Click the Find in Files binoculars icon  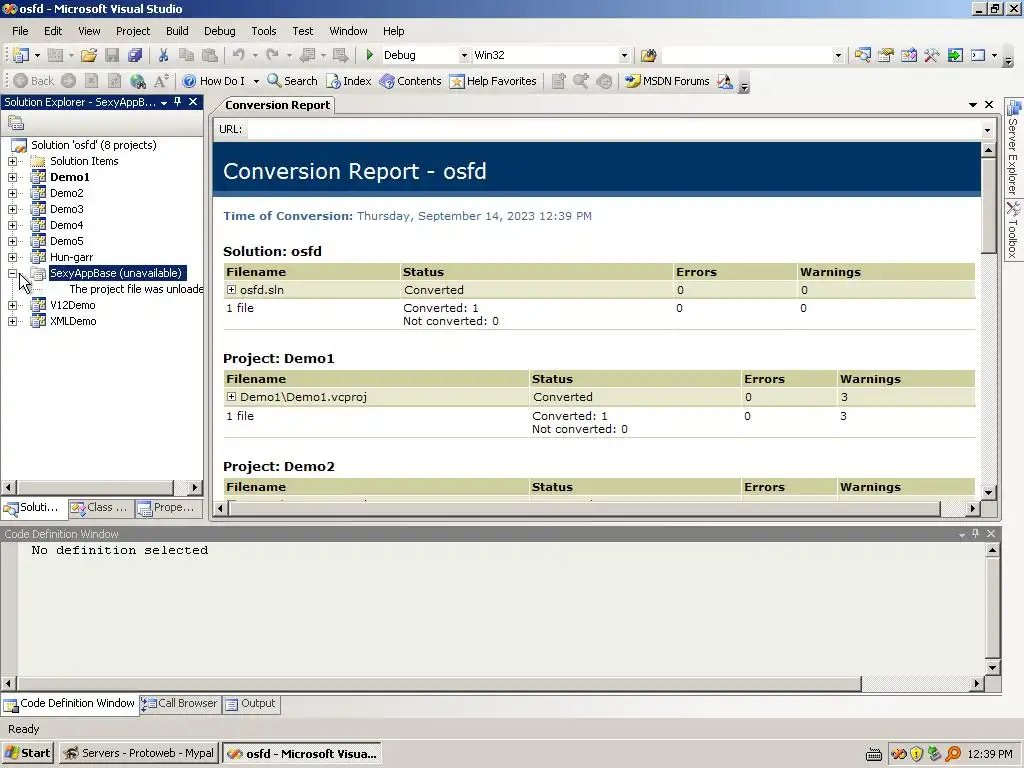point(648,56)
